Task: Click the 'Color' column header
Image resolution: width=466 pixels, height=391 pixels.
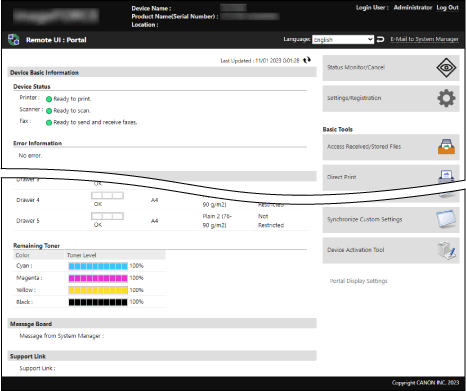Action: point(23,255)
